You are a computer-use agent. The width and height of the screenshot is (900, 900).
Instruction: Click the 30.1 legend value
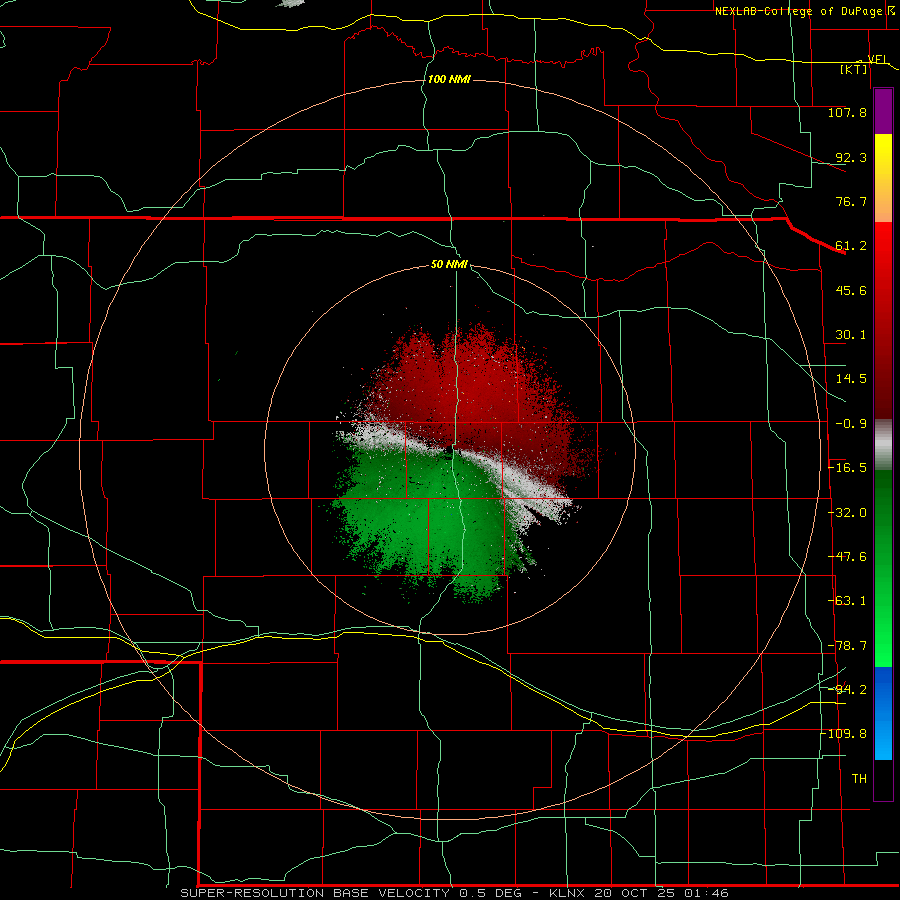tap(851, 335)
